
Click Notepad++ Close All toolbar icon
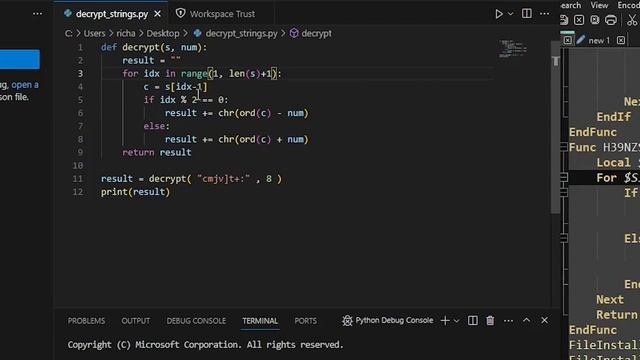(595, 20)
